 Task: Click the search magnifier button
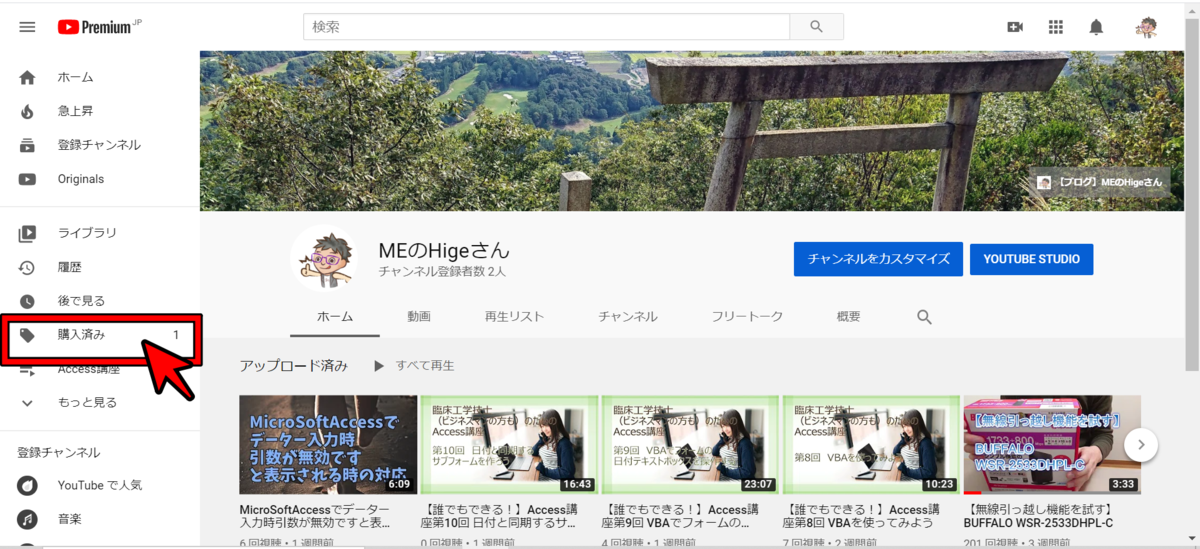tap(816, 27)
